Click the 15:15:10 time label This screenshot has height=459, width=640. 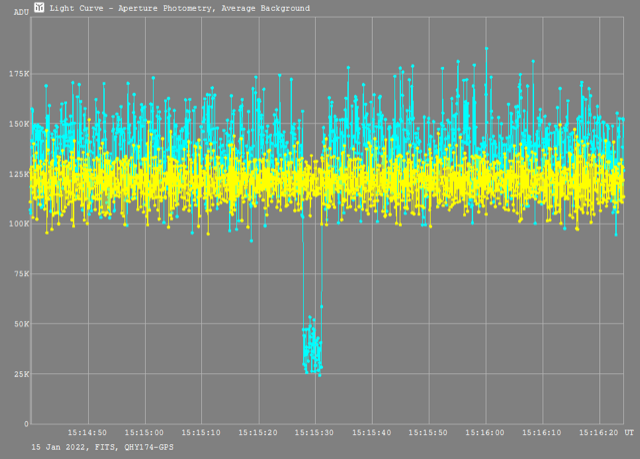click(201, 432)
